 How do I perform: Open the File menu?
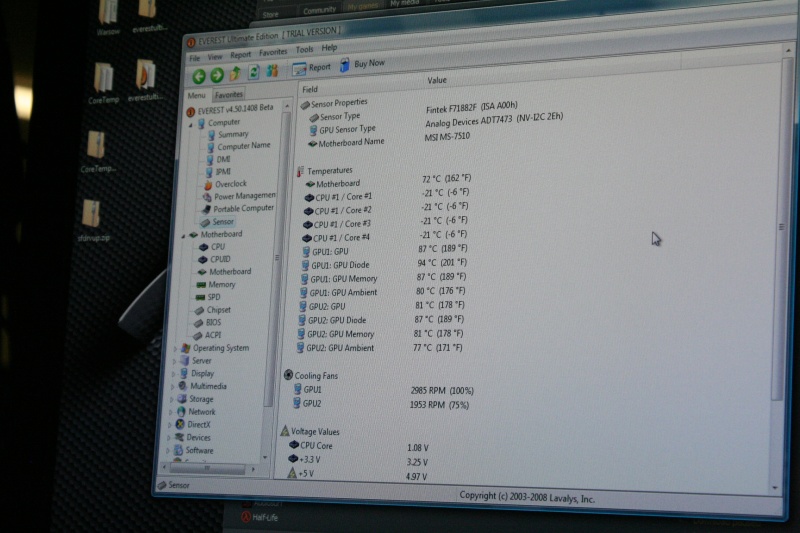pyautogui.click(x=195, y=58)
